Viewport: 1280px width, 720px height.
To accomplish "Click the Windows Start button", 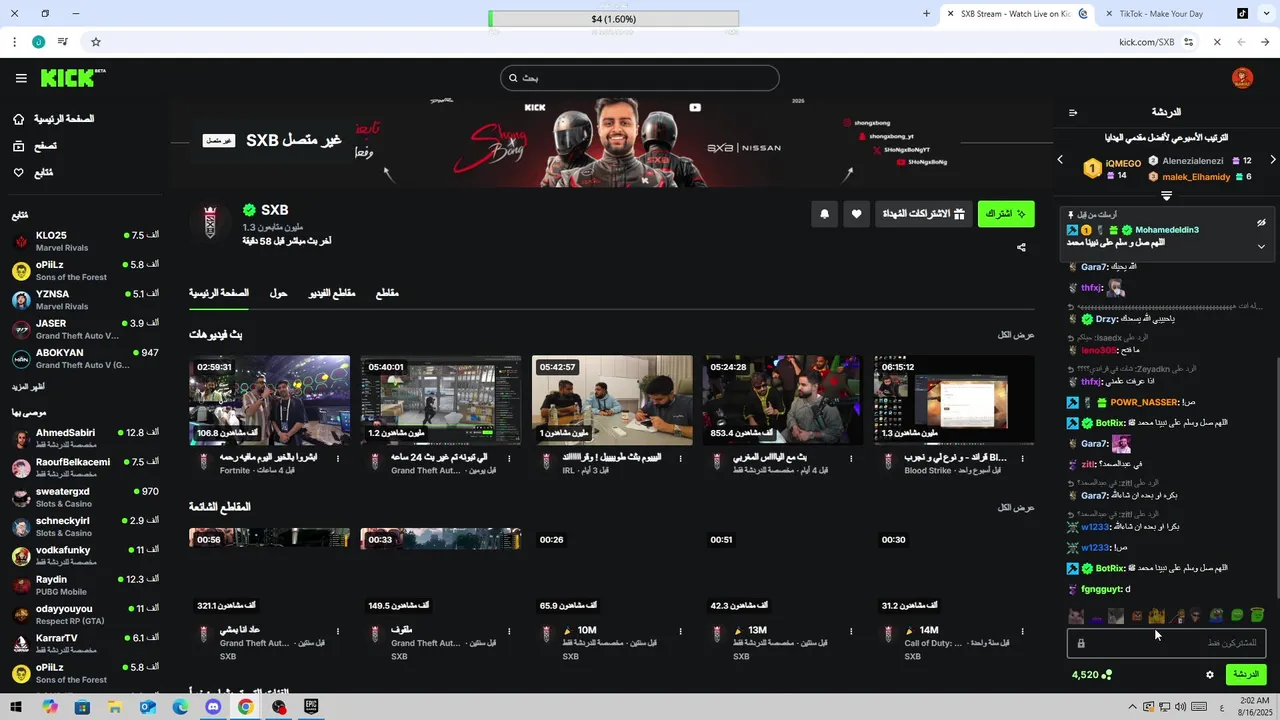I will (17, 707).
